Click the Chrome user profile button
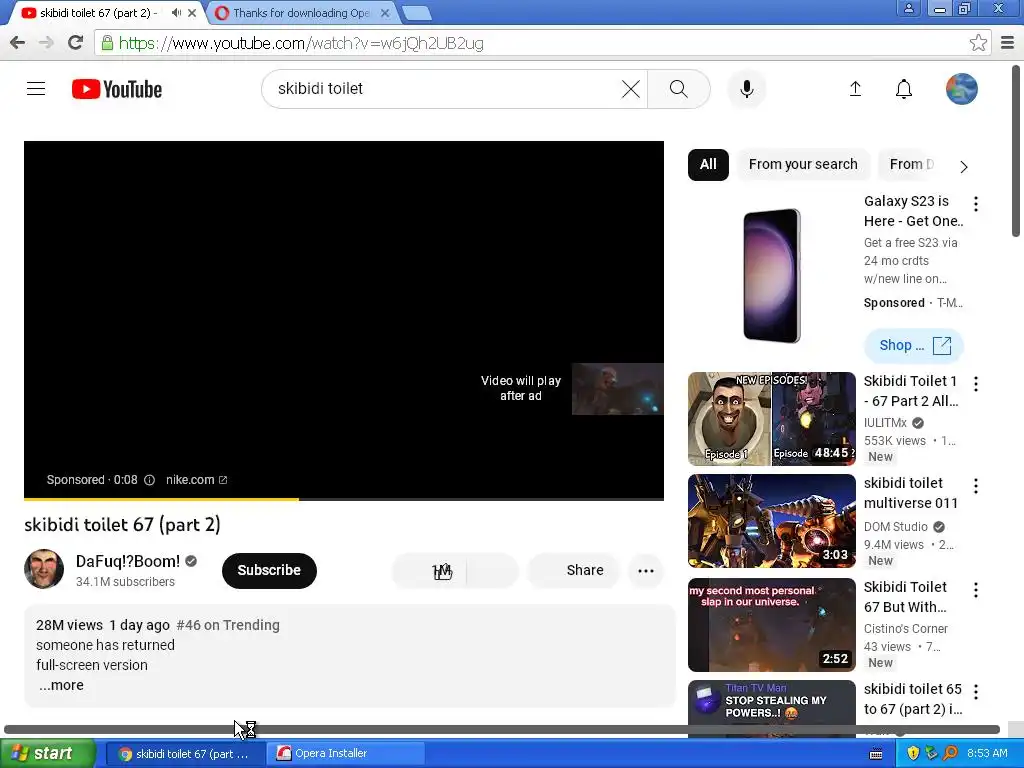 (x=908, y=8)
